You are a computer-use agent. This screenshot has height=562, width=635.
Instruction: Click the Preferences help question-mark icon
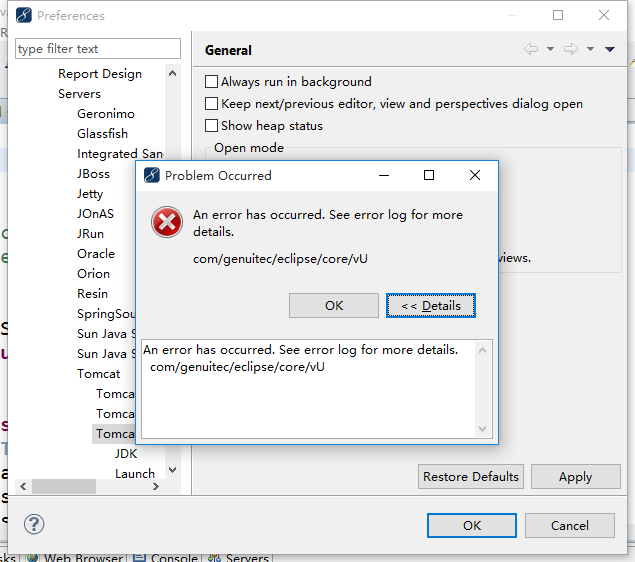pos(34,524)
